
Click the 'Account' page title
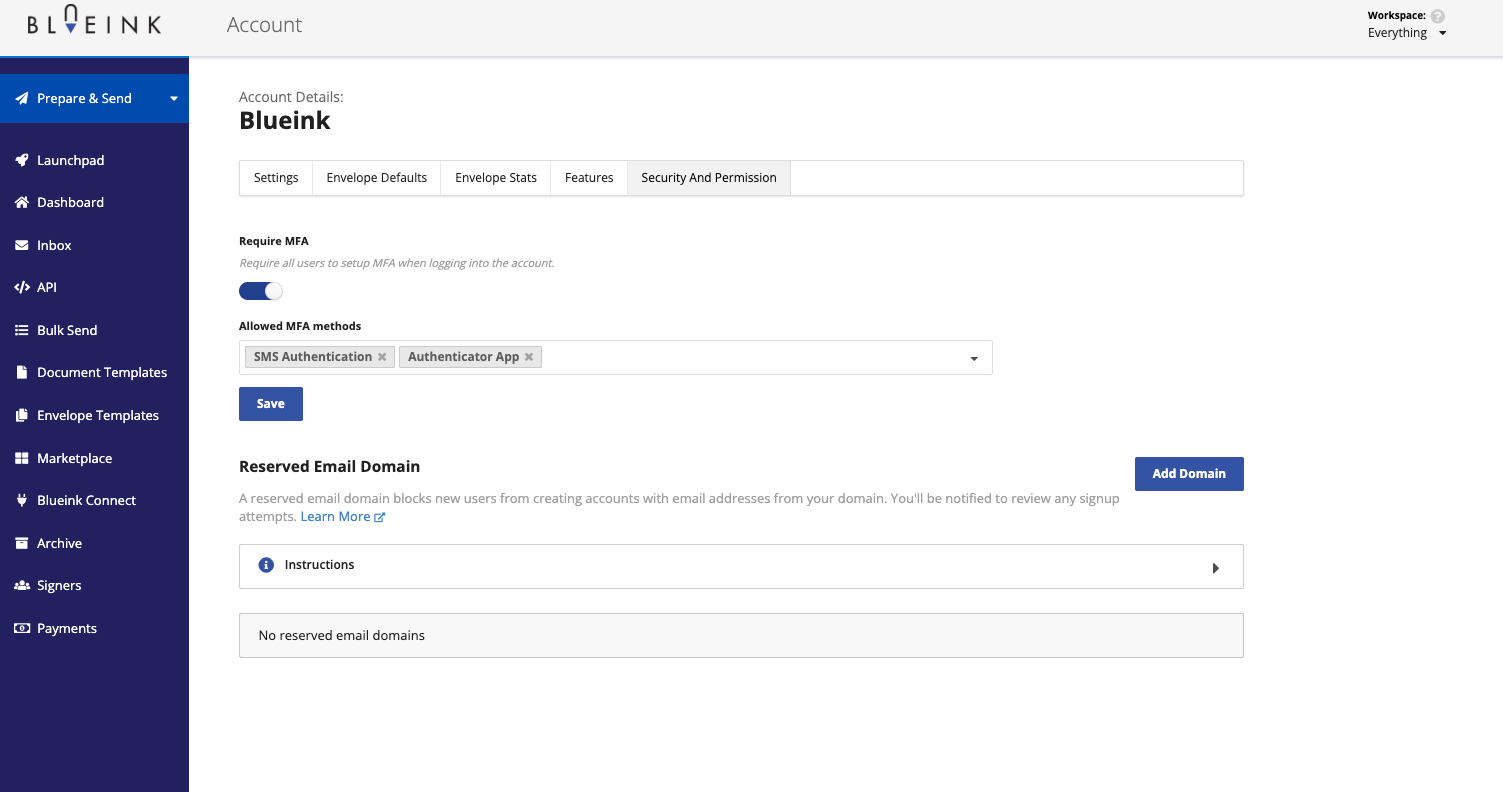pyautogui.click(x=264, y=25)
